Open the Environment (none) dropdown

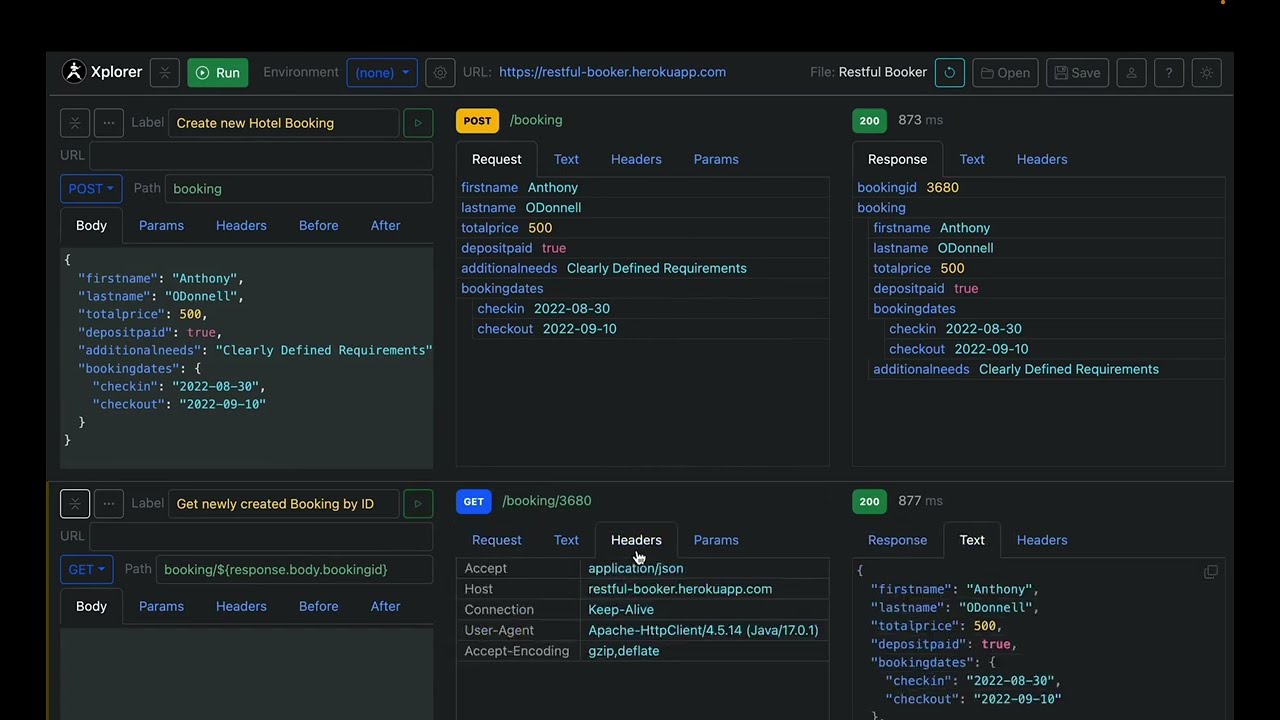(382, 72)
